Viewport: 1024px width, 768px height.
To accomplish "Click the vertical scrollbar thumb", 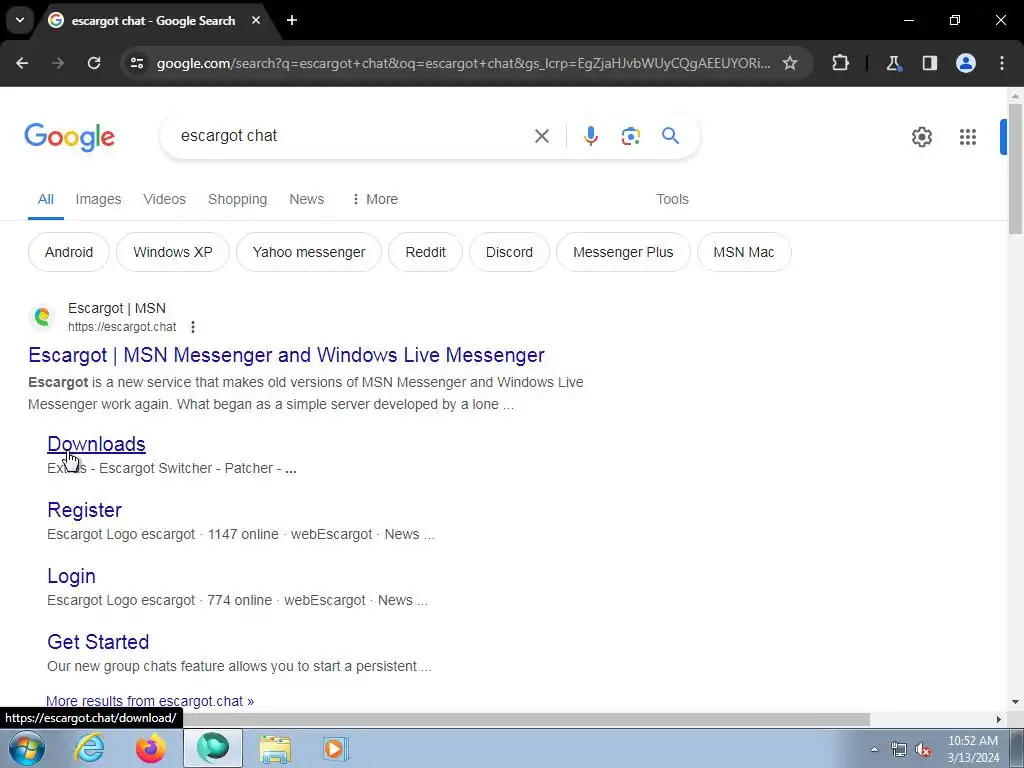I will pyautogui.click(x=1015, y=168).
